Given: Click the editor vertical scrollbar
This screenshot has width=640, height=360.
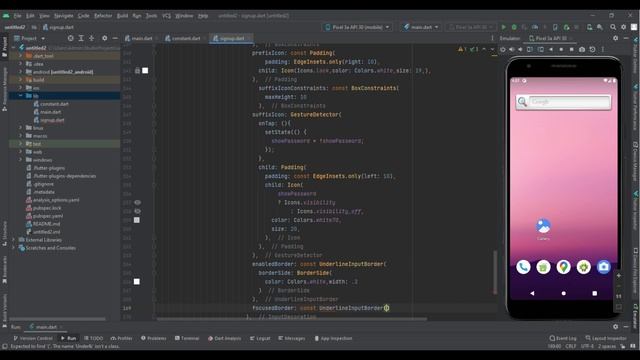Looking at the screenshot, I should (x=495, y=272).
